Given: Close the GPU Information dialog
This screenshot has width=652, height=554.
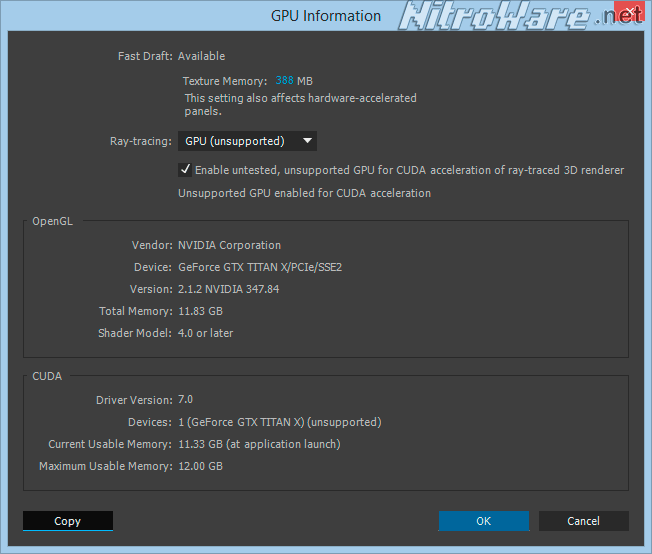Looking at the screenshot, I should (630, 12).
